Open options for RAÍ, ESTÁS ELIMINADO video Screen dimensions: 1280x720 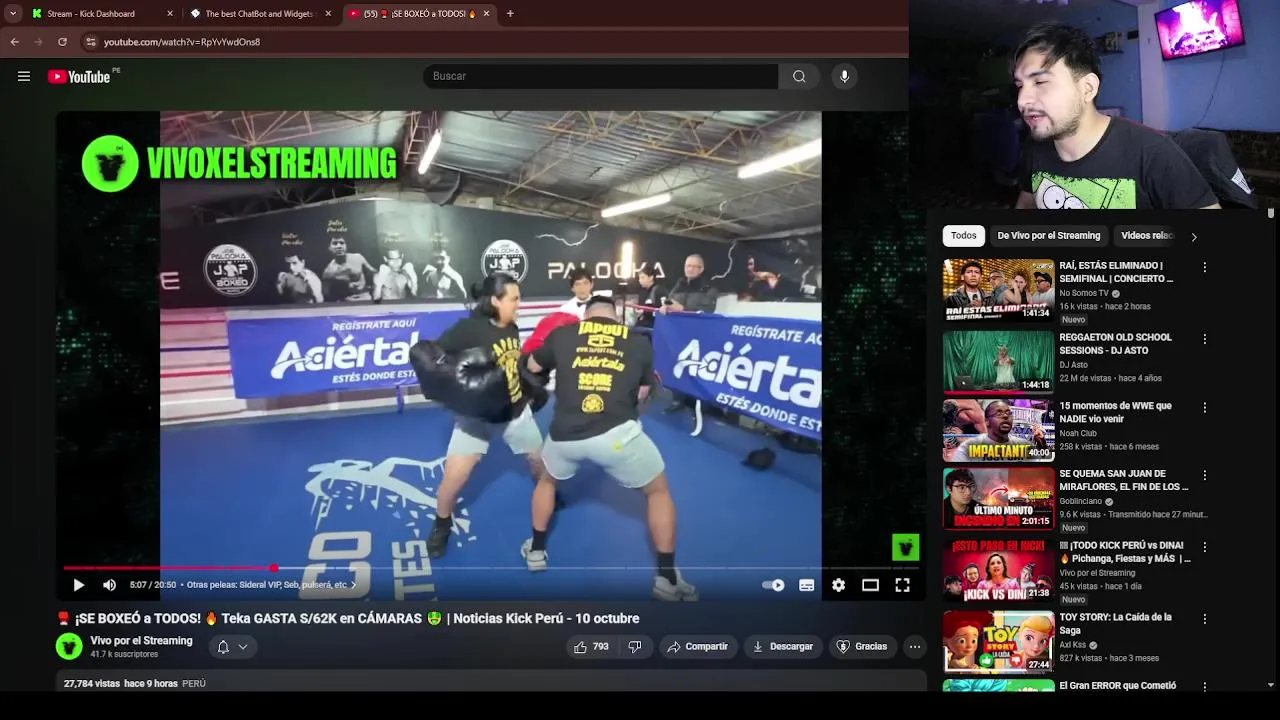[1205, 267]
